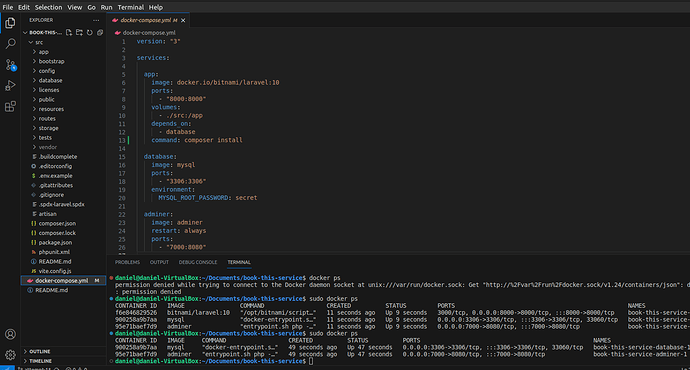Open .gitattributes file
This screenshot has width=690, height=370.
click(x=64, y=185)
